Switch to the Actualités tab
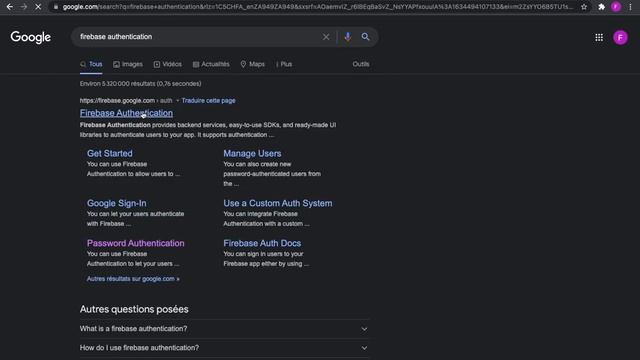The height and width of the screenshot is (360, 640). [211, 64]
